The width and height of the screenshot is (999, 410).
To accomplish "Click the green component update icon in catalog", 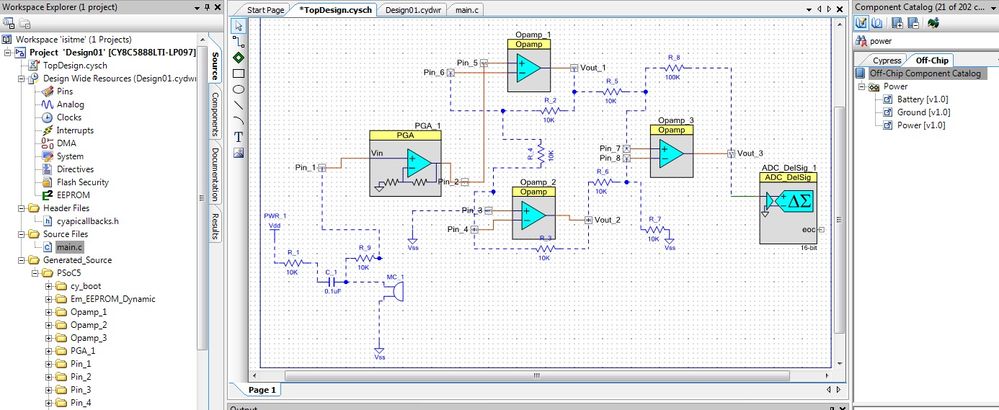I will (933, 24).
